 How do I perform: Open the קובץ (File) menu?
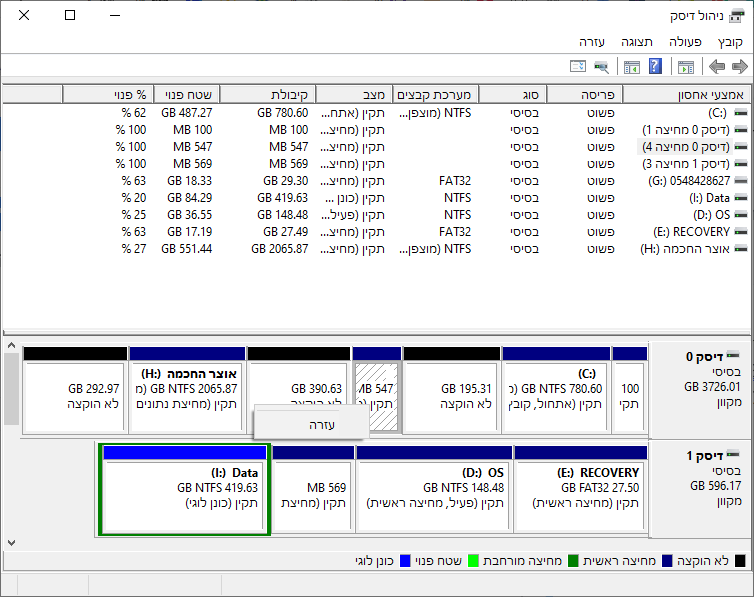point(730,42)
